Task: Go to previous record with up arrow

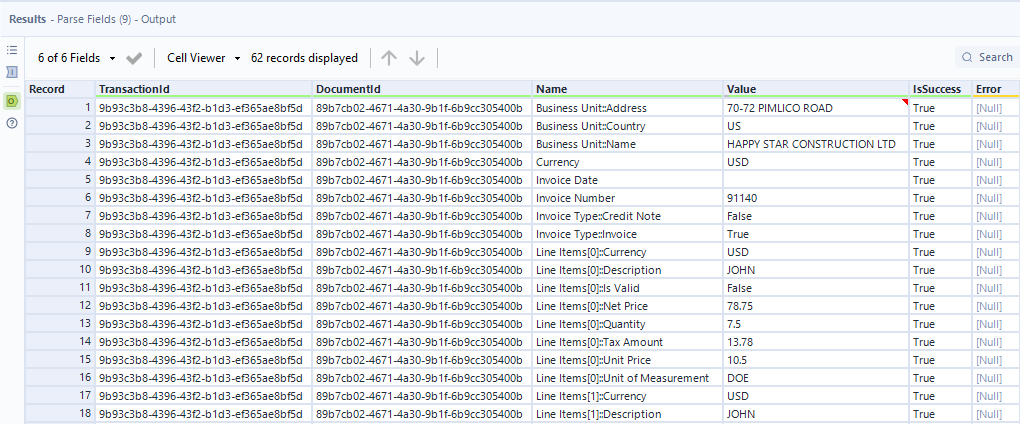Action: click(x=388, y=58)
